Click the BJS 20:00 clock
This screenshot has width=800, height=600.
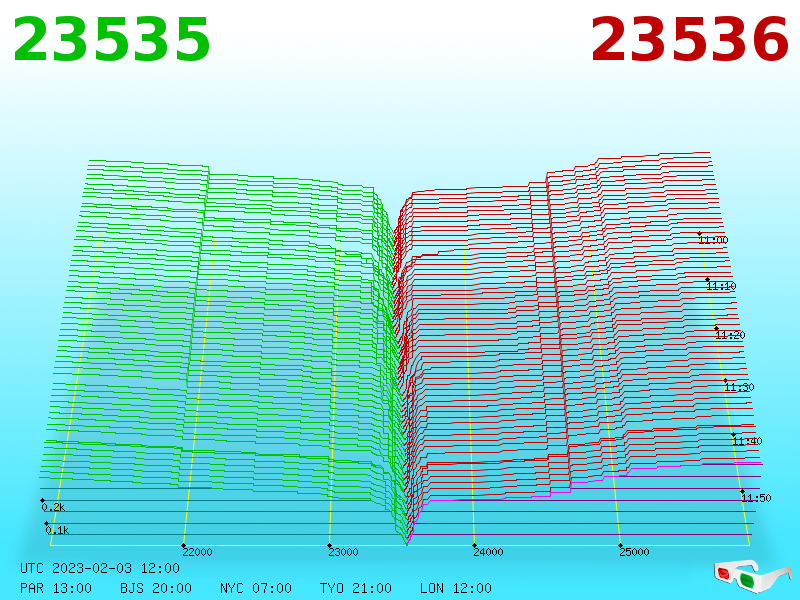156,588
